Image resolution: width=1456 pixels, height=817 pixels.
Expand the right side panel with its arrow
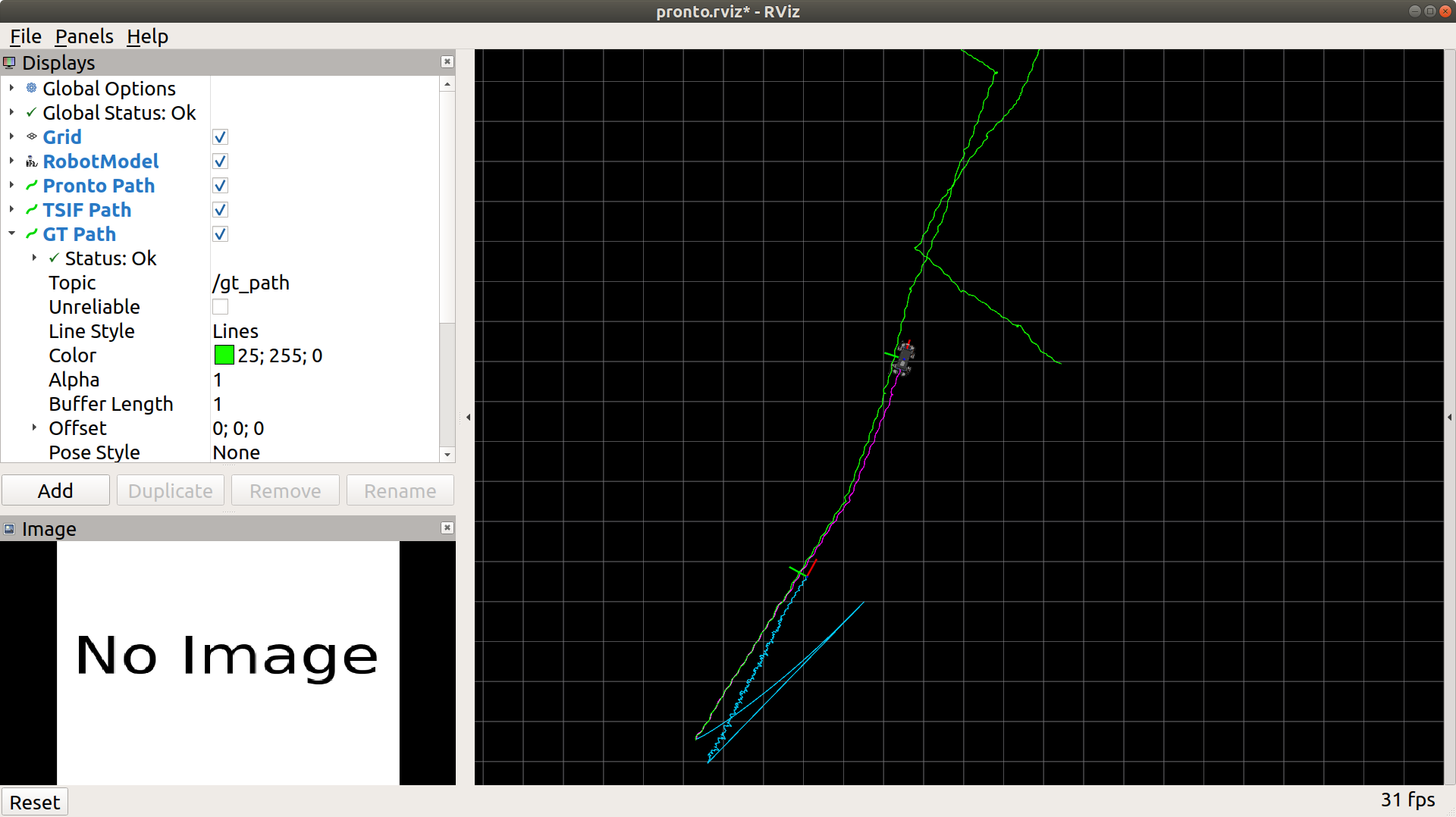point(1450,418)
